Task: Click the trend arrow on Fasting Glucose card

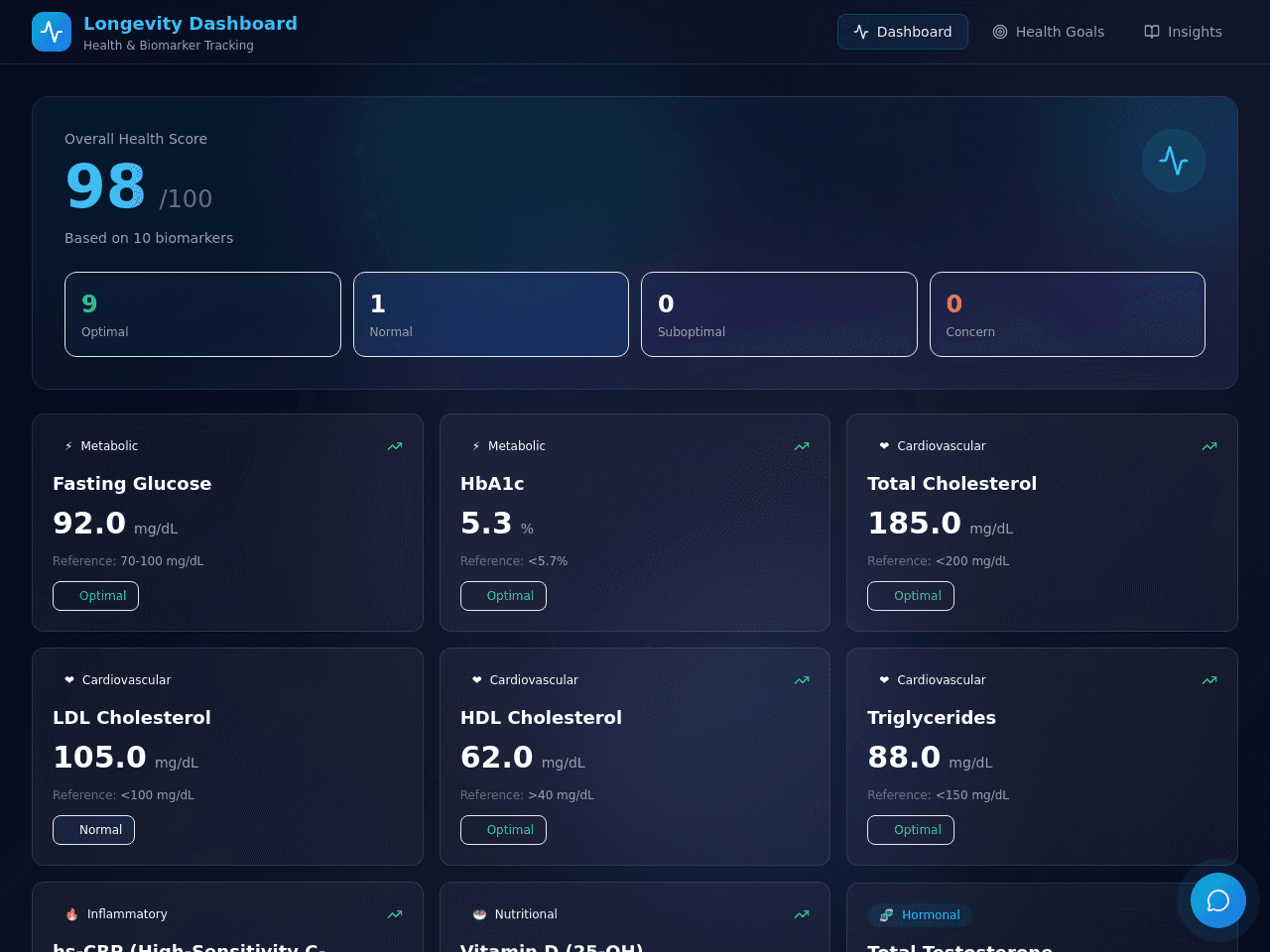Action: click(395, 446)
